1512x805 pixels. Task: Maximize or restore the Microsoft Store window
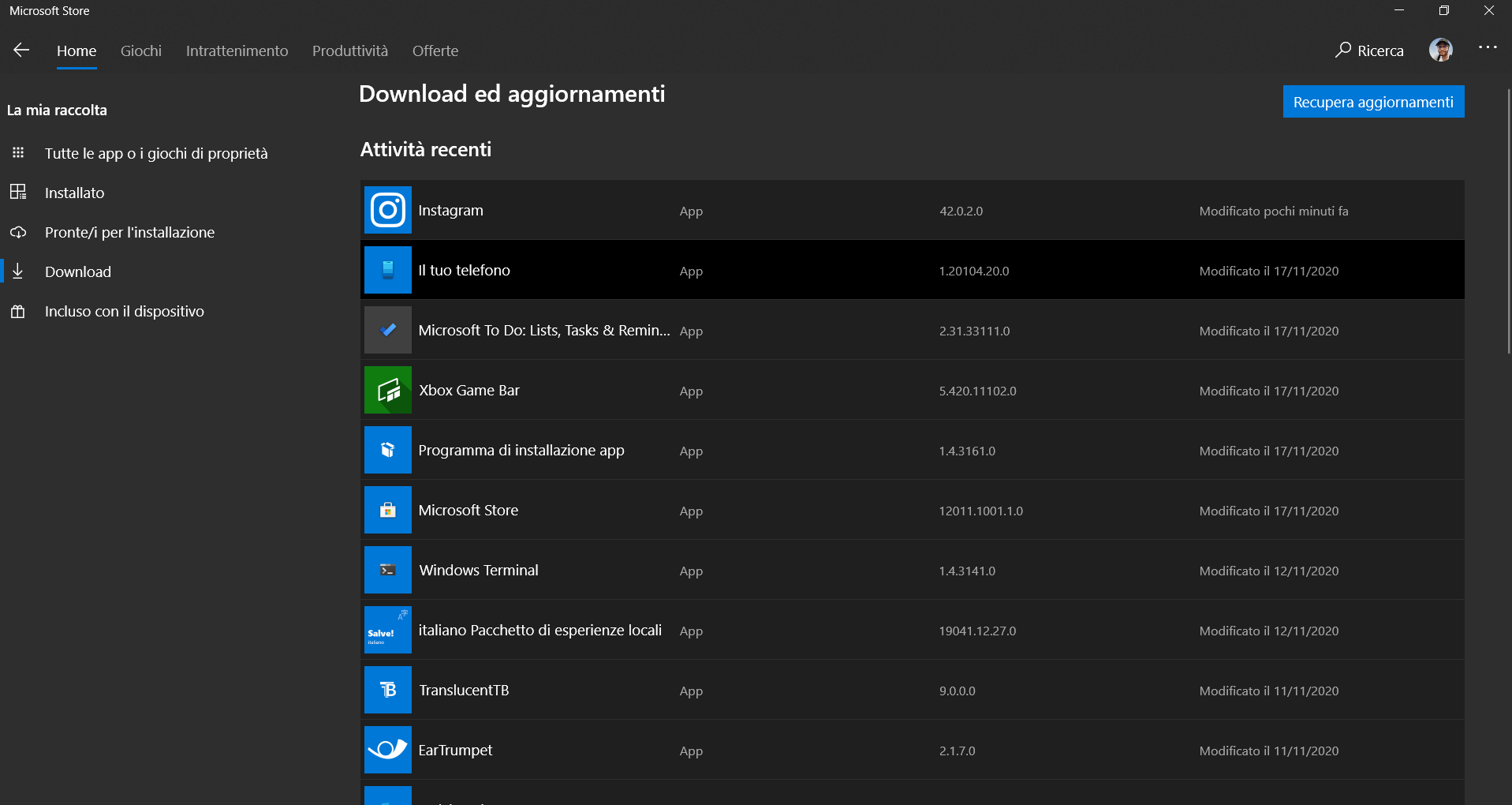pos(1443,10)
